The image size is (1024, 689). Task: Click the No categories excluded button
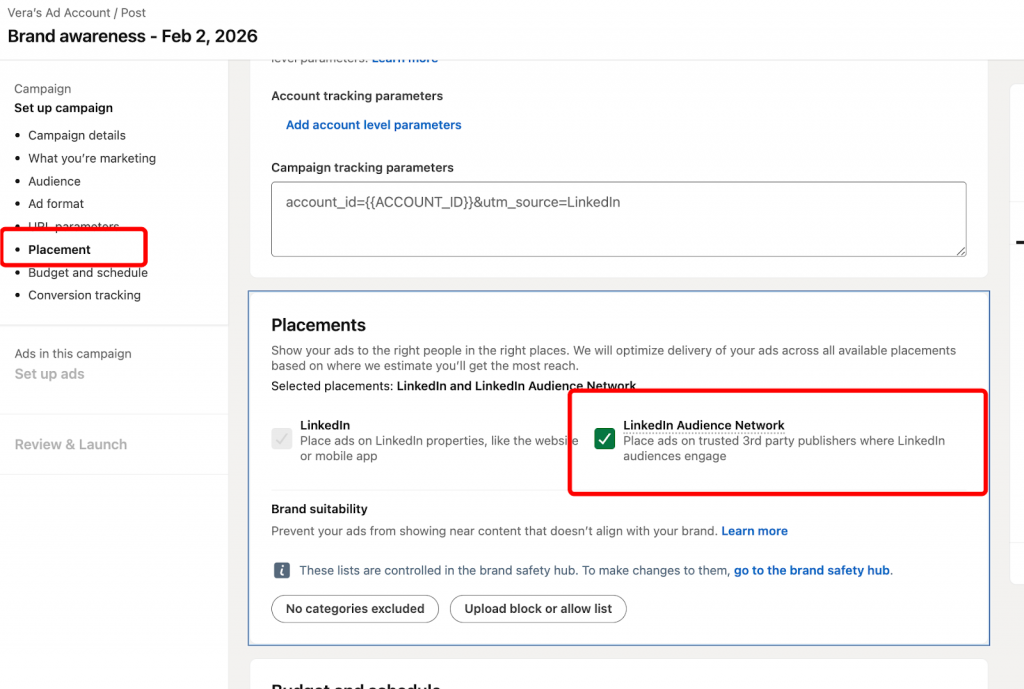coord(354,609)
